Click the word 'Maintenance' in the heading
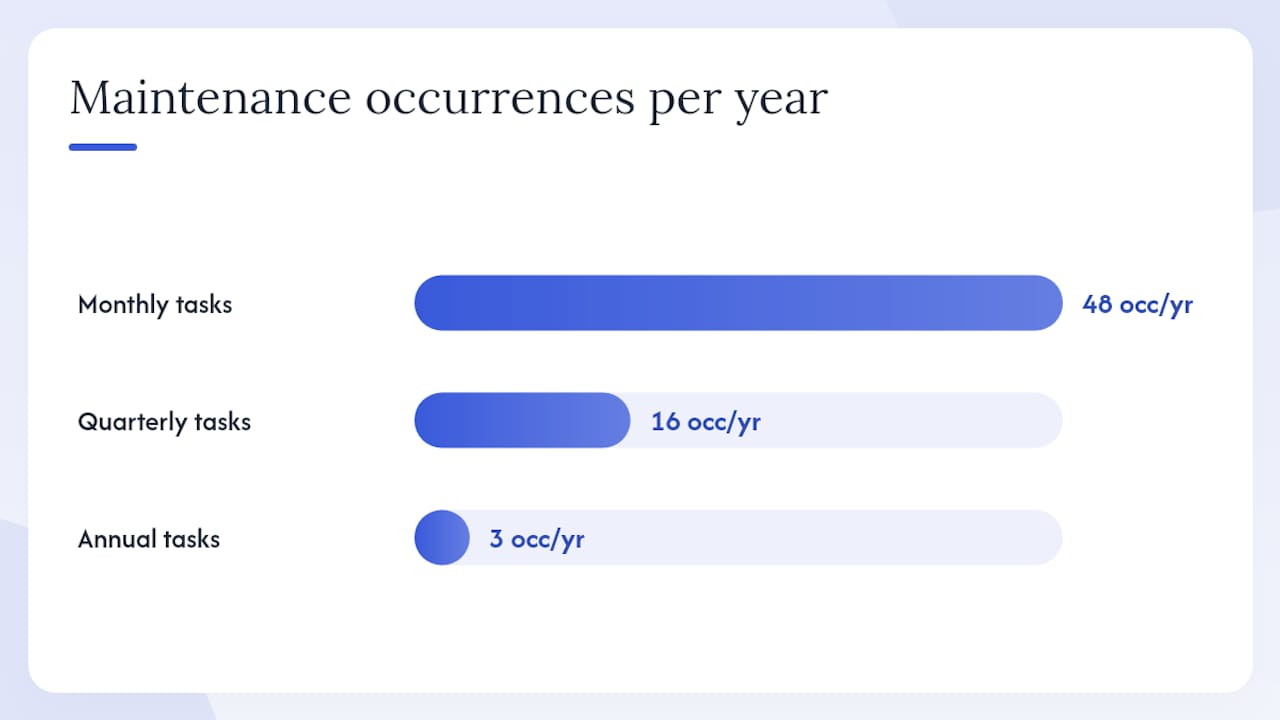The image size is (1280, 720). pyautogui.click(x=210, y=97)
